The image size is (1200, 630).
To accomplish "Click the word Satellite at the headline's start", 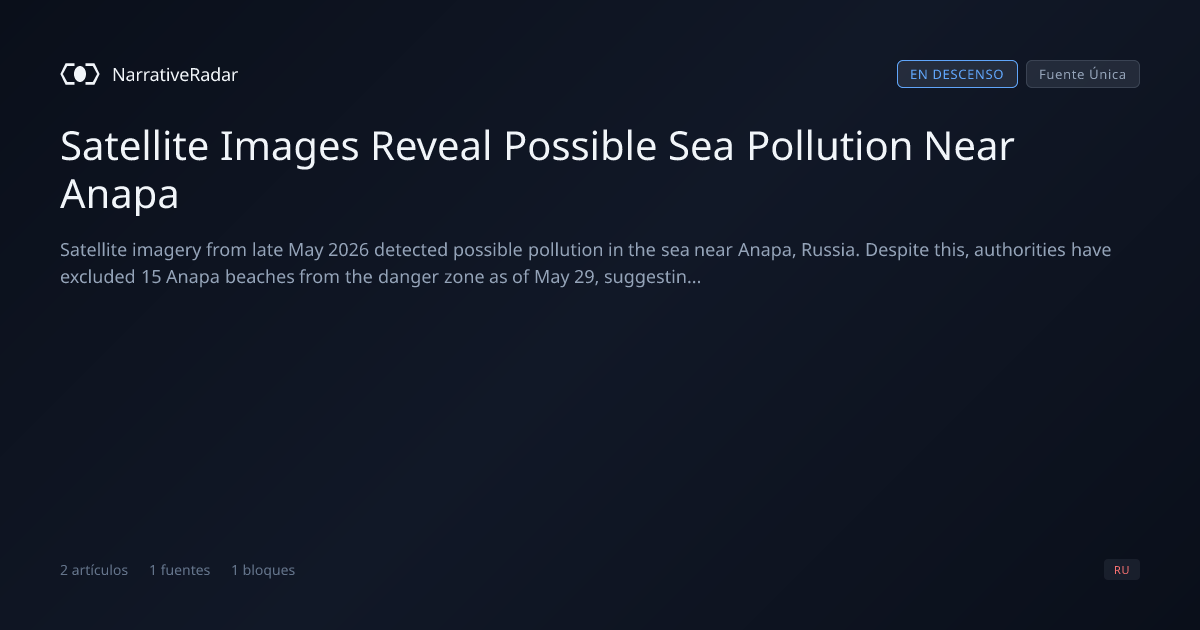I will tap(134, 147).
